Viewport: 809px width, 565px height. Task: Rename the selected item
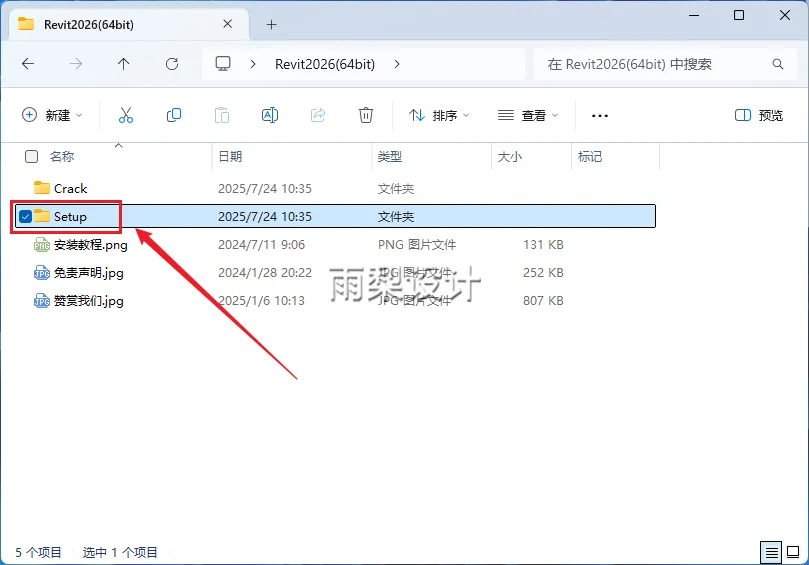[x=270, y=115]
